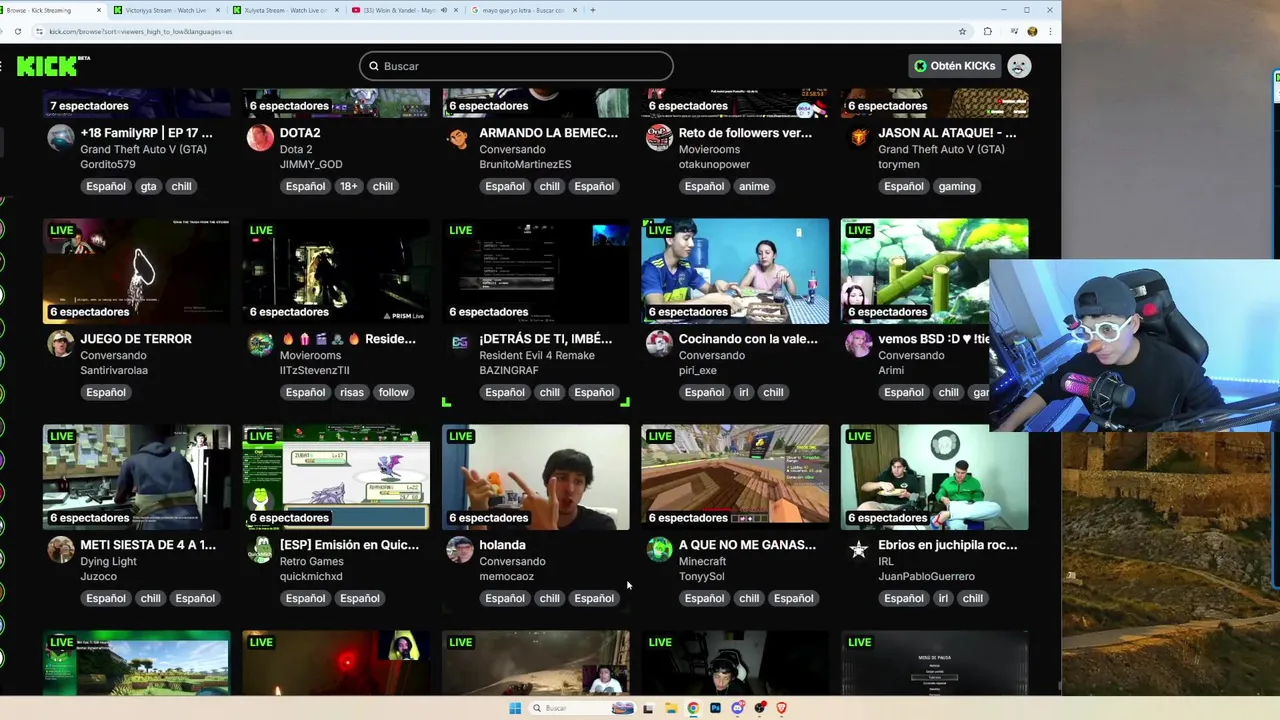Click otakunopower channel avatar
Viewport: 1280px width, 720px height.
coord(659,138)
